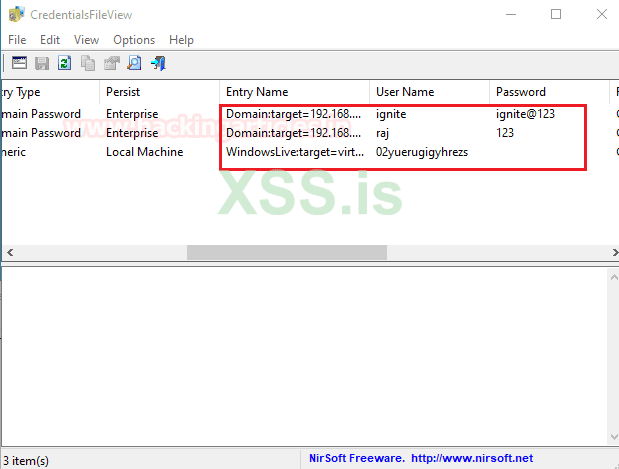This screenshot has height=469, width=619.
Task: Sort by Password column header
Action: click(550, 92)
